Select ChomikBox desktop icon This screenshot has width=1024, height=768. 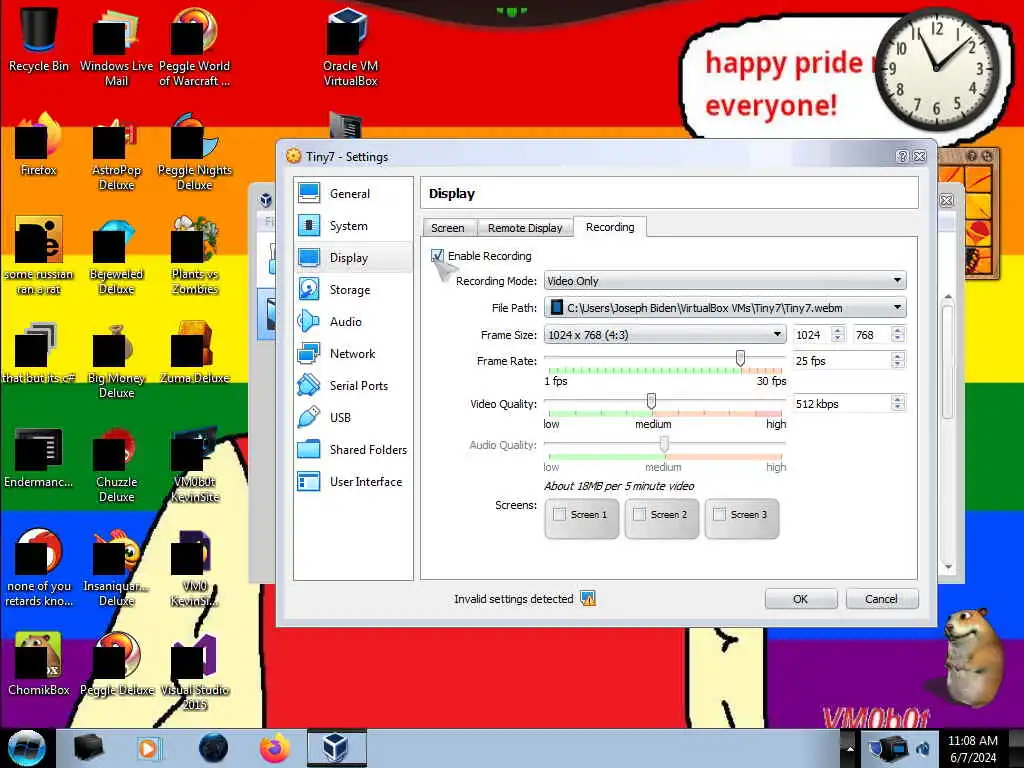point(39,664)
